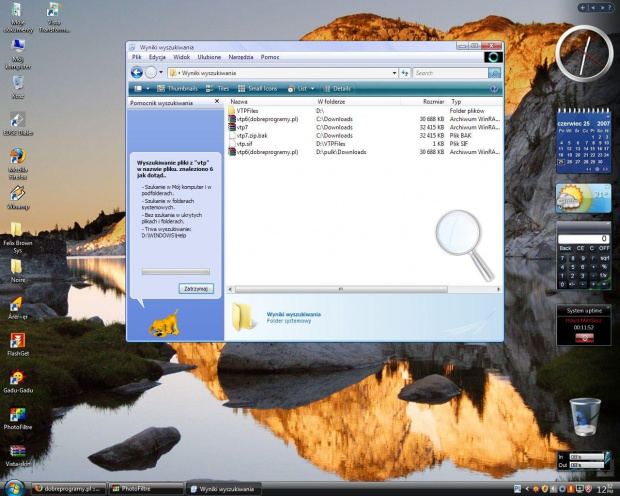The image size is (620, 496).
Task: Open the Narzędzia menu
Action: tap(241, 57)
